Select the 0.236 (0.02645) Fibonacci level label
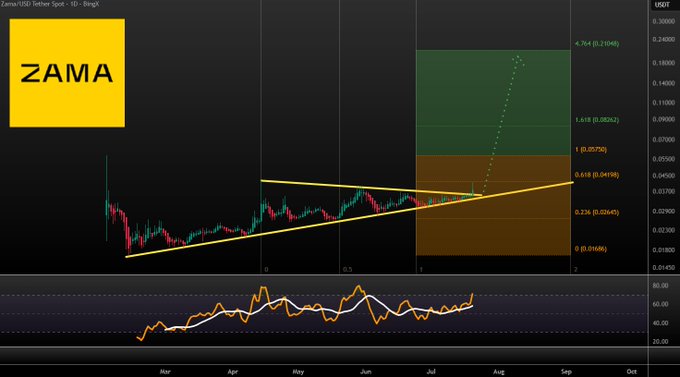 coord(597,213)
